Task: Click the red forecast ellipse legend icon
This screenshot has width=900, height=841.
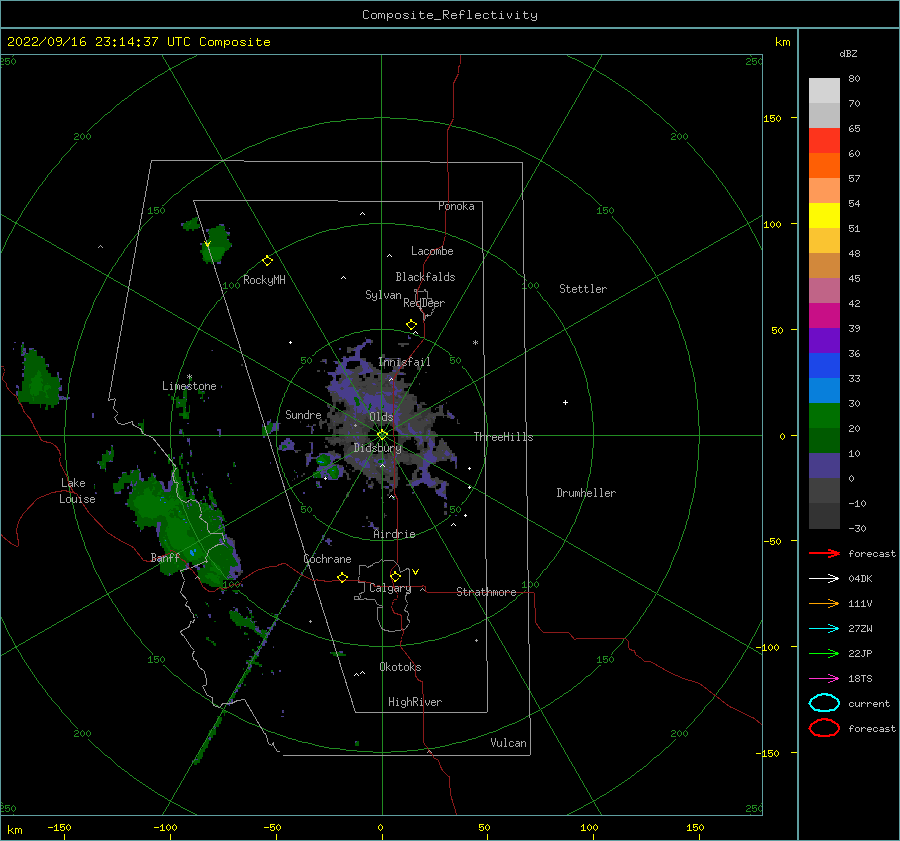Action: point(824,728)
